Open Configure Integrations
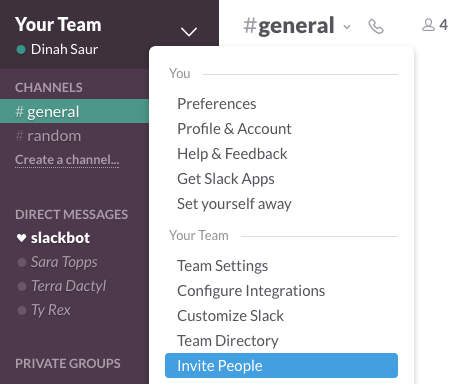Image resolution: width=457 pixels, height=384 pixels. click(x=251, y=291)
